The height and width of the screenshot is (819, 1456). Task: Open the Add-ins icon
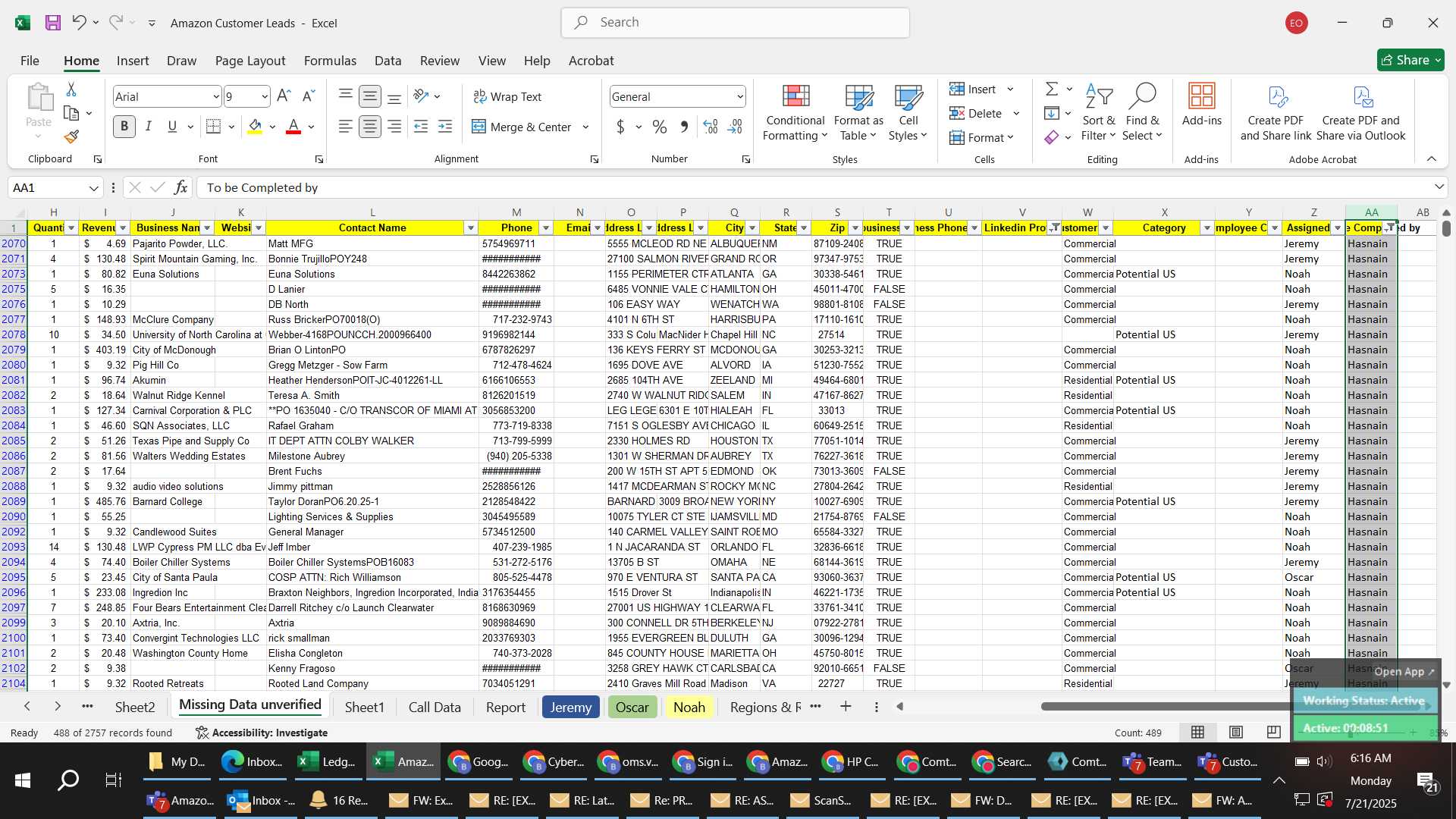(x=1202, y=105)
